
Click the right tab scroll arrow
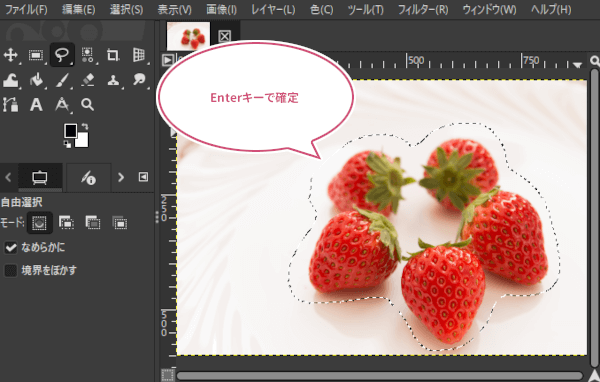[121, 177]
